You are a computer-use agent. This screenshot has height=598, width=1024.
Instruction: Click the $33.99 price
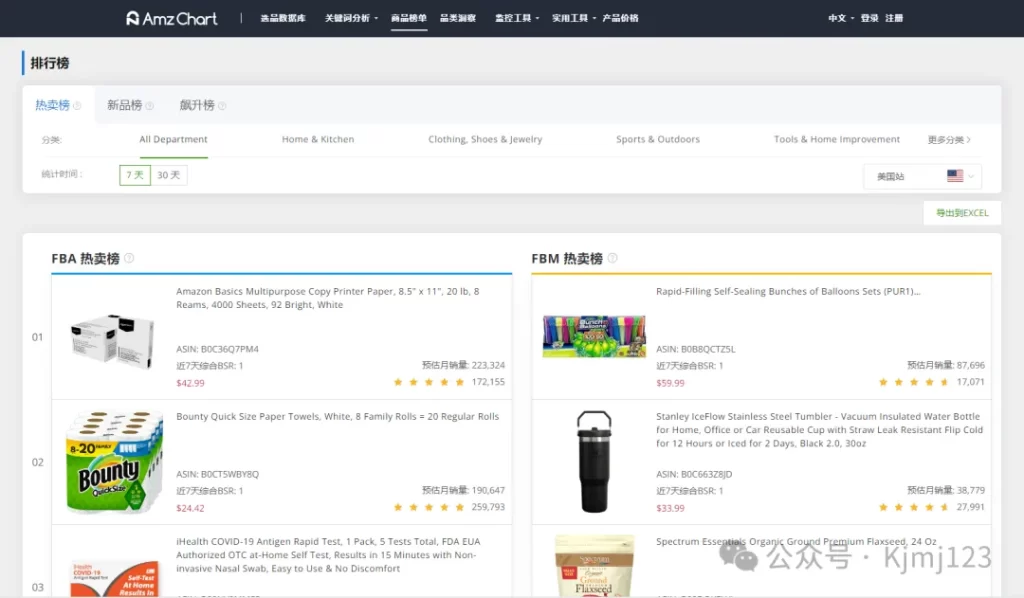(x=670, y=508)
